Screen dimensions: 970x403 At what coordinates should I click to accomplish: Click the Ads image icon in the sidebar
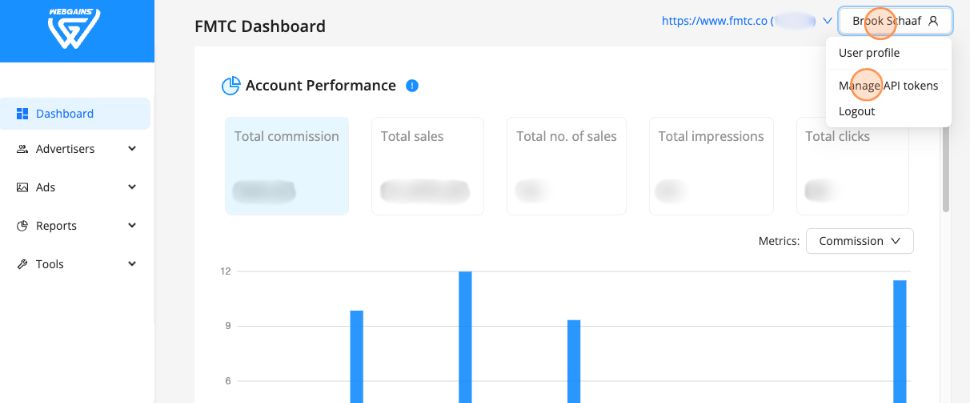(x=23, y=188)
